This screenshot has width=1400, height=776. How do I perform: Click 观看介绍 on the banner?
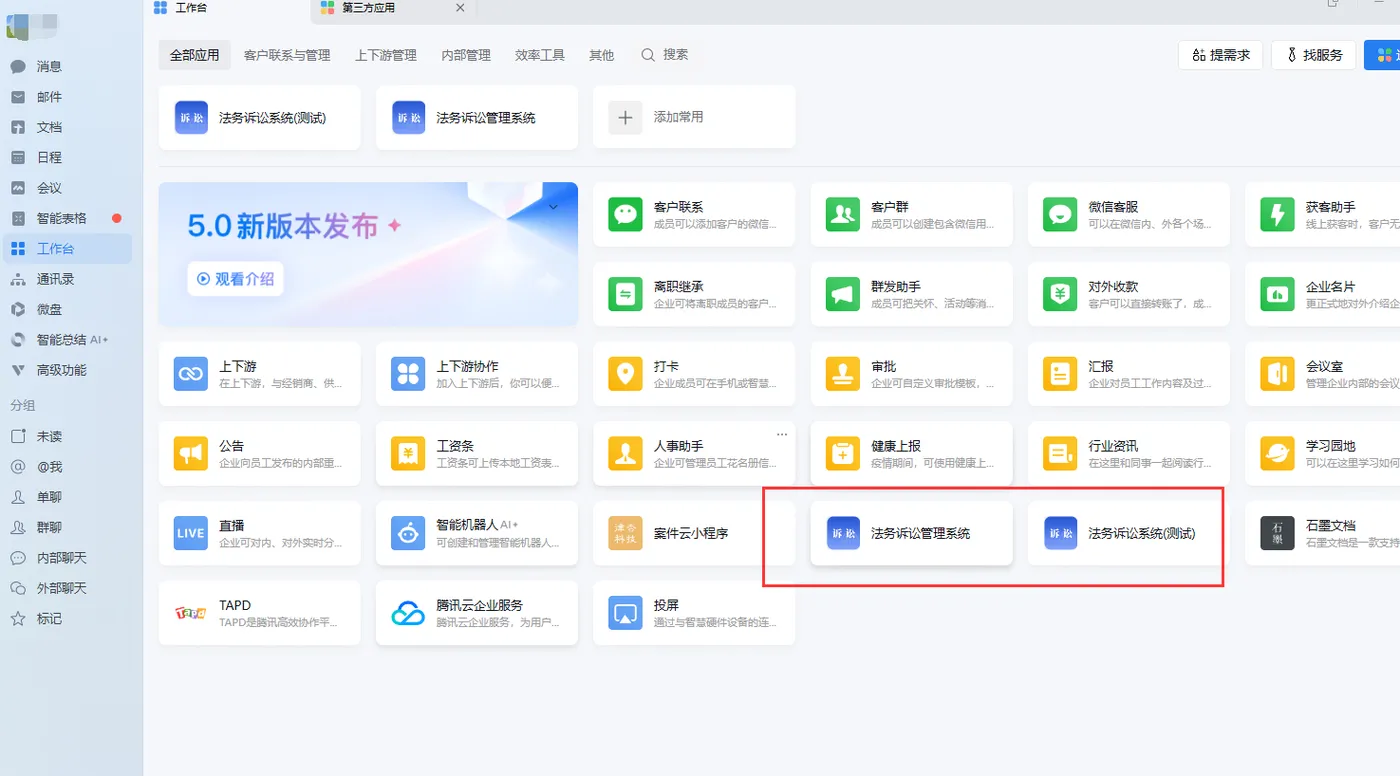236,279
